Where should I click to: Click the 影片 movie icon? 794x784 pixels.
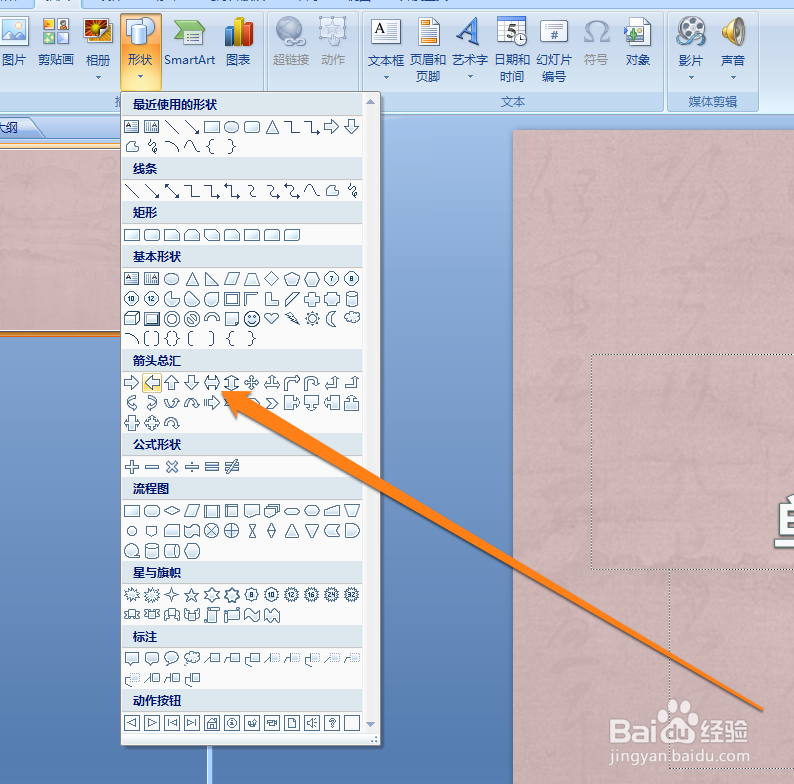tap(691, 31)
